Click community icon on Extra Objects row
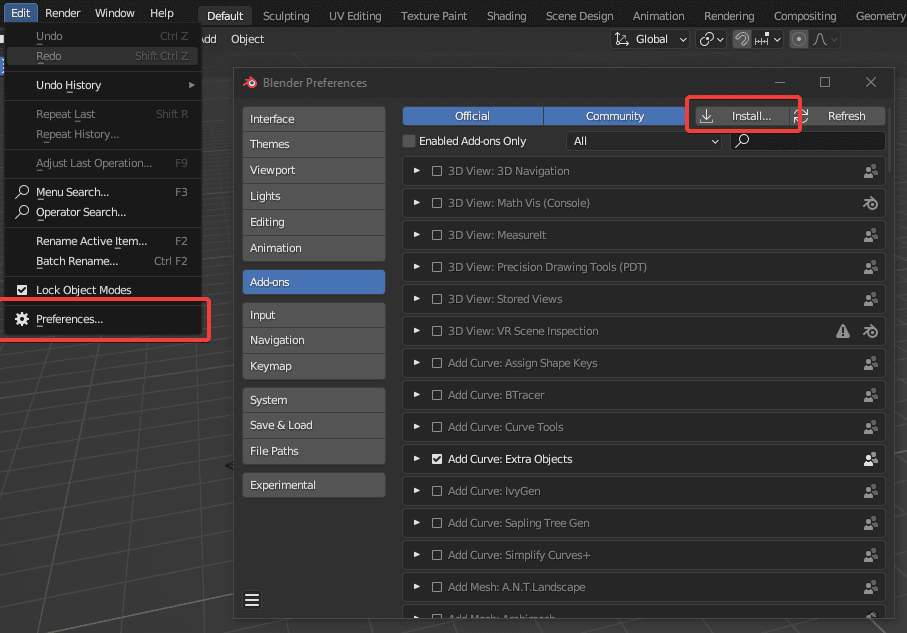 coord(870,459)
